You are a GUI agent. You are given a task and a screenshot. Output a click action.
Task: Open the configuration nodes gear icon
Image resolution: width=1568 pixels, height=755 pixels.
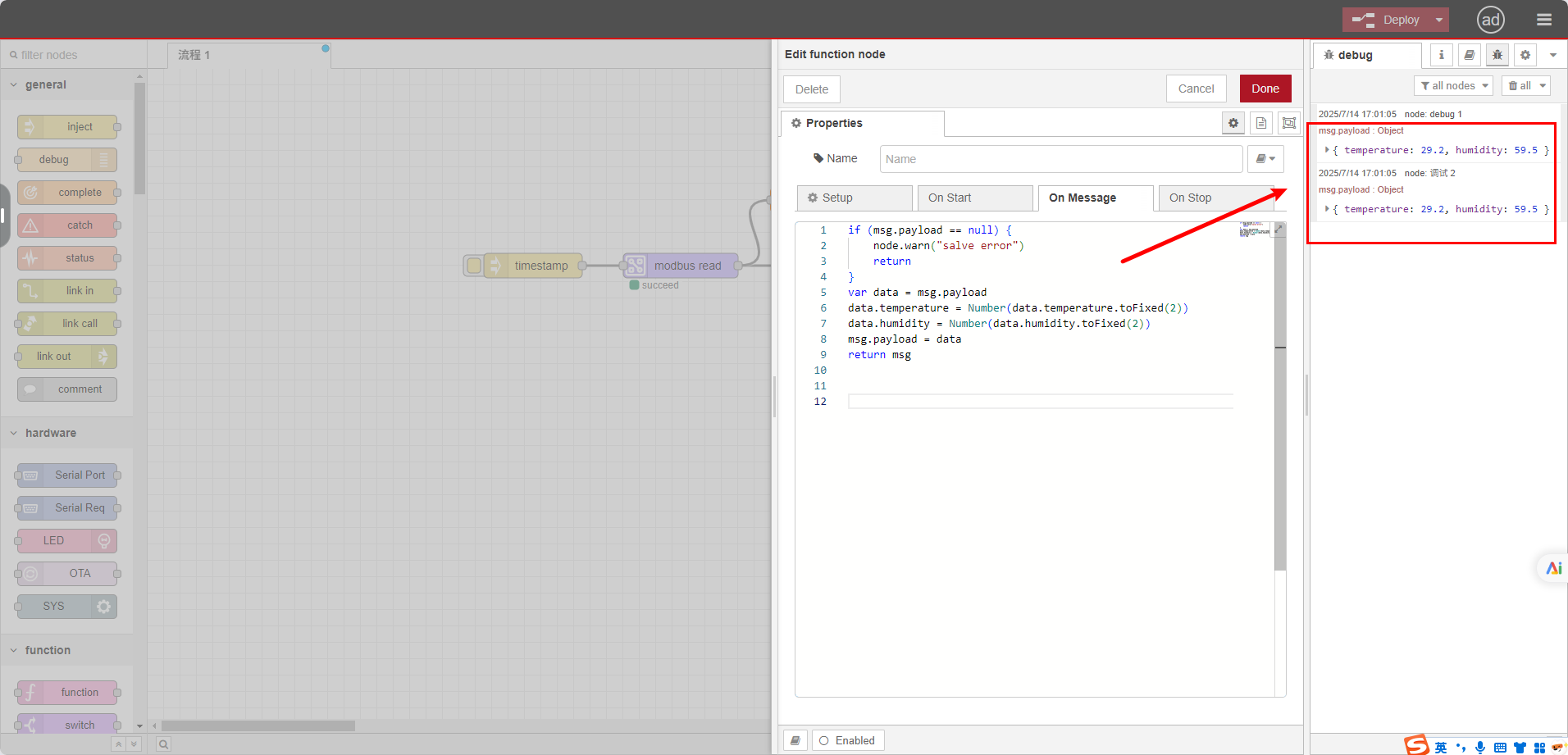1525,55
